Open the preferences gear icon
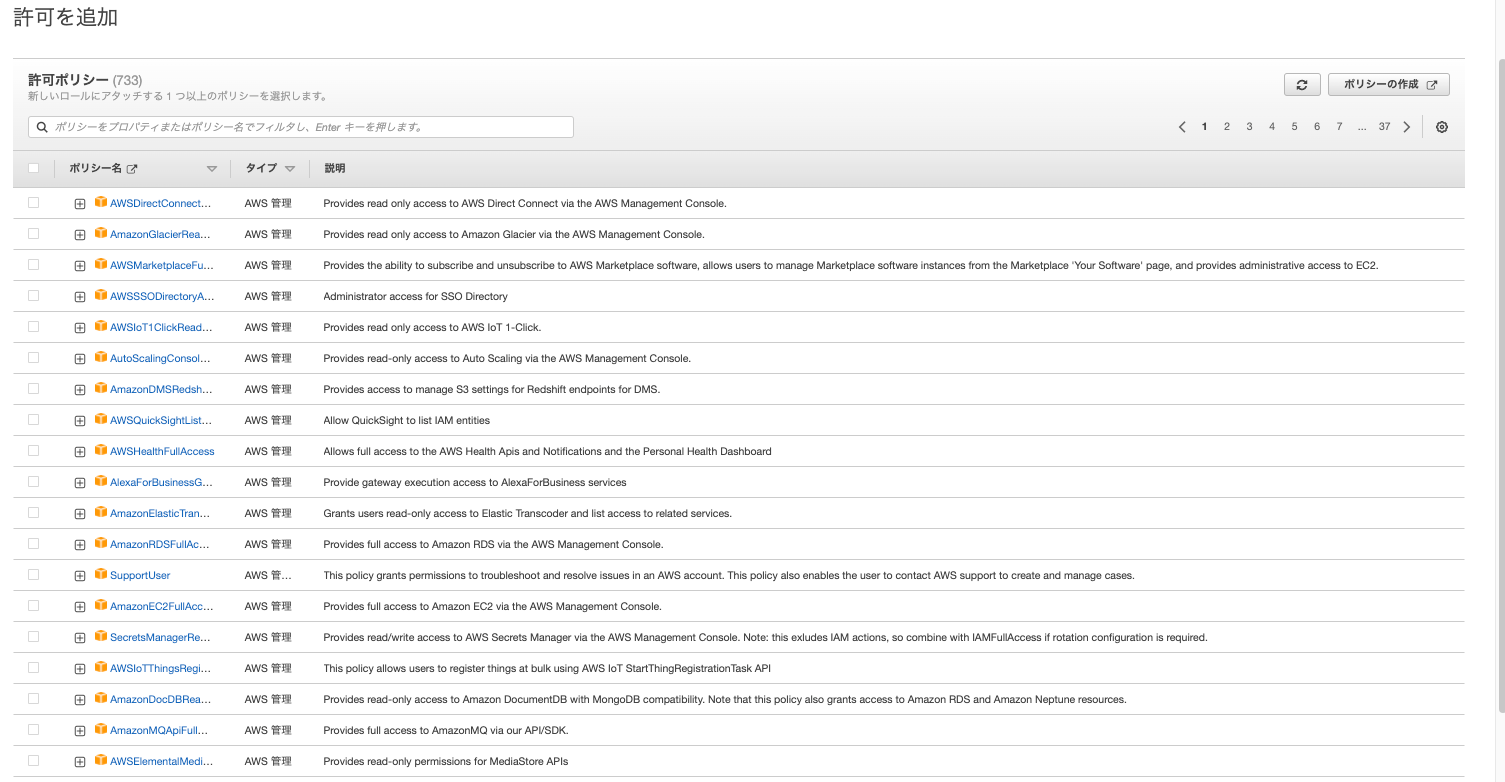 (1441, 127)
